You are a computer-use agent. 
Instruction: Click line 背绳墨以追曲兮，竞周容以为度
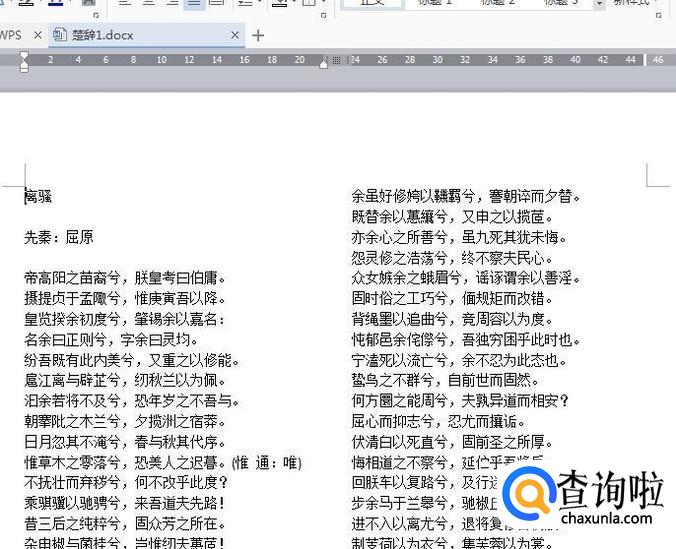[x=453, y=319]
